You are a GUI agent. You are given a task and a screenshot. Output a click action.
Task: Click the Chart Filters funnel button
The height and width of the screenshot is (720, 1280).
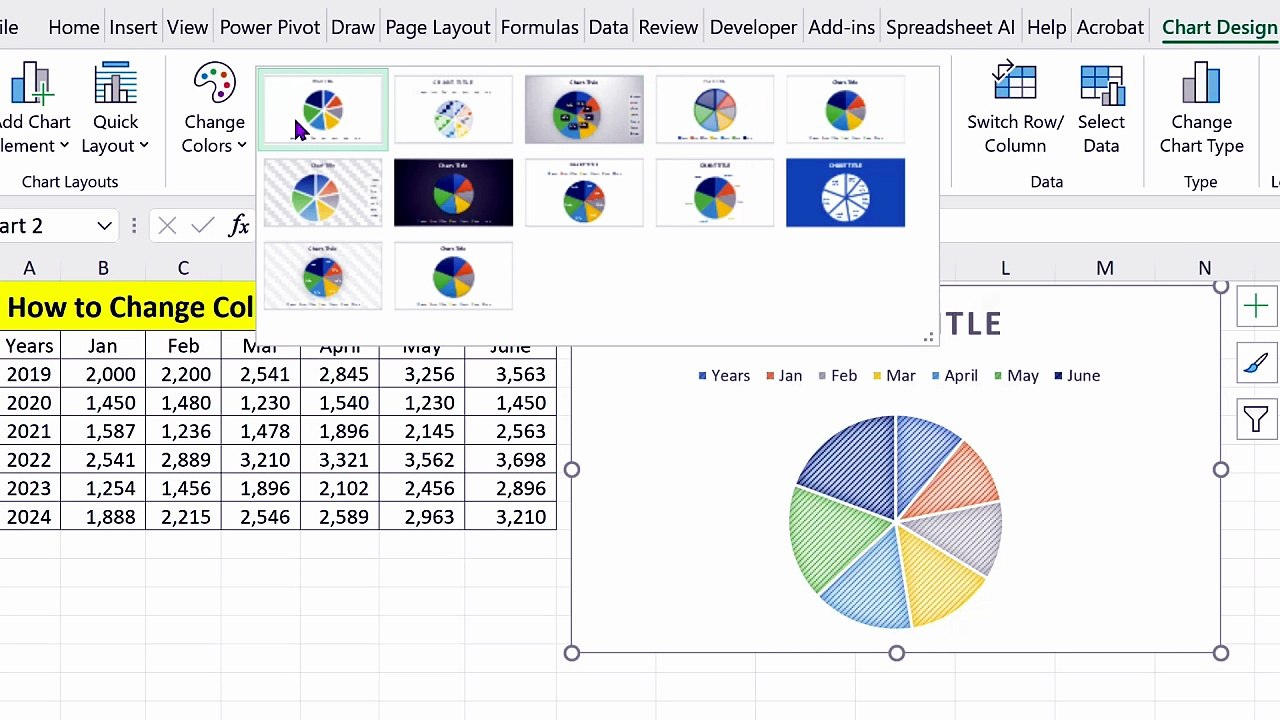tap(1256, 419)
